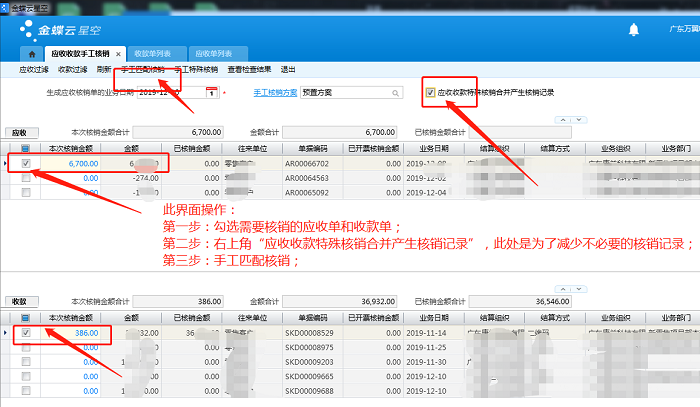Open the 应收过滤 filter
Screen dimensions: 700x407
click(35, 70)
